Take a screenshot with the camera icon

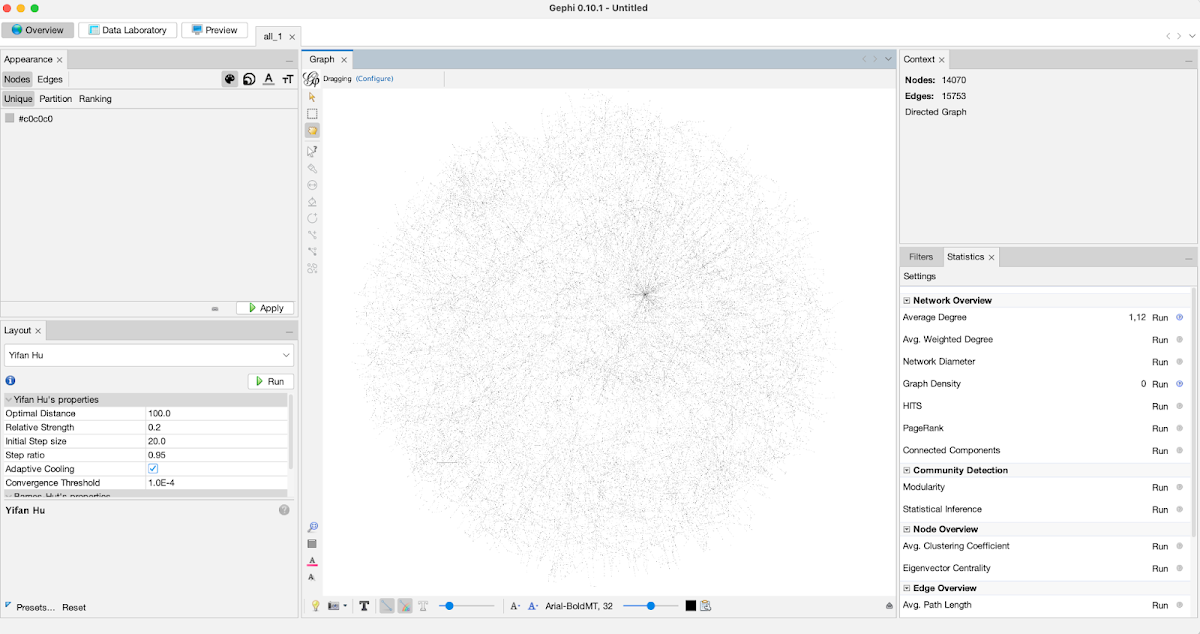coord(335,605)
